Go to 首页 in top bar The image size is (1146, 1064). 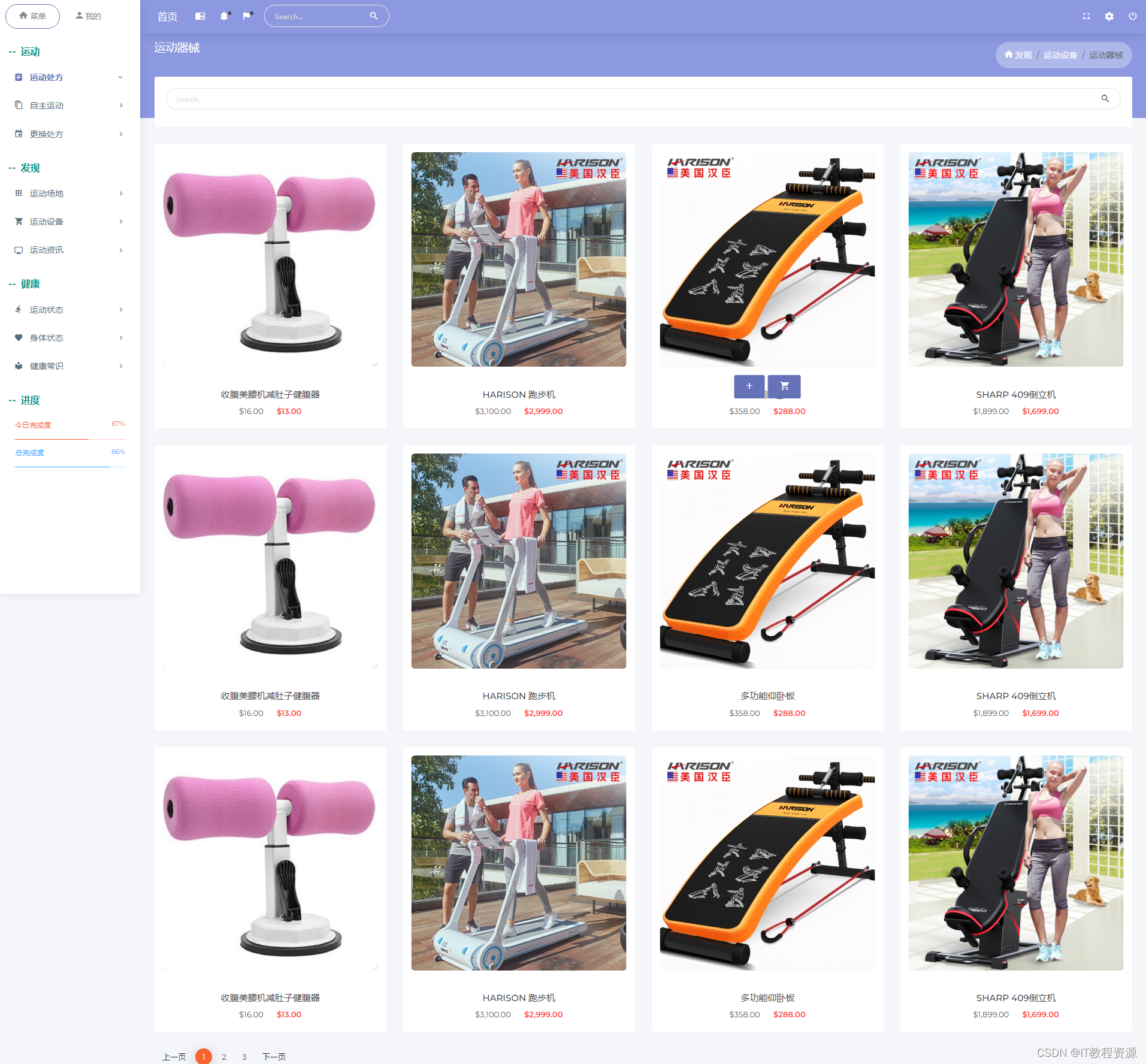coord(167,17)
